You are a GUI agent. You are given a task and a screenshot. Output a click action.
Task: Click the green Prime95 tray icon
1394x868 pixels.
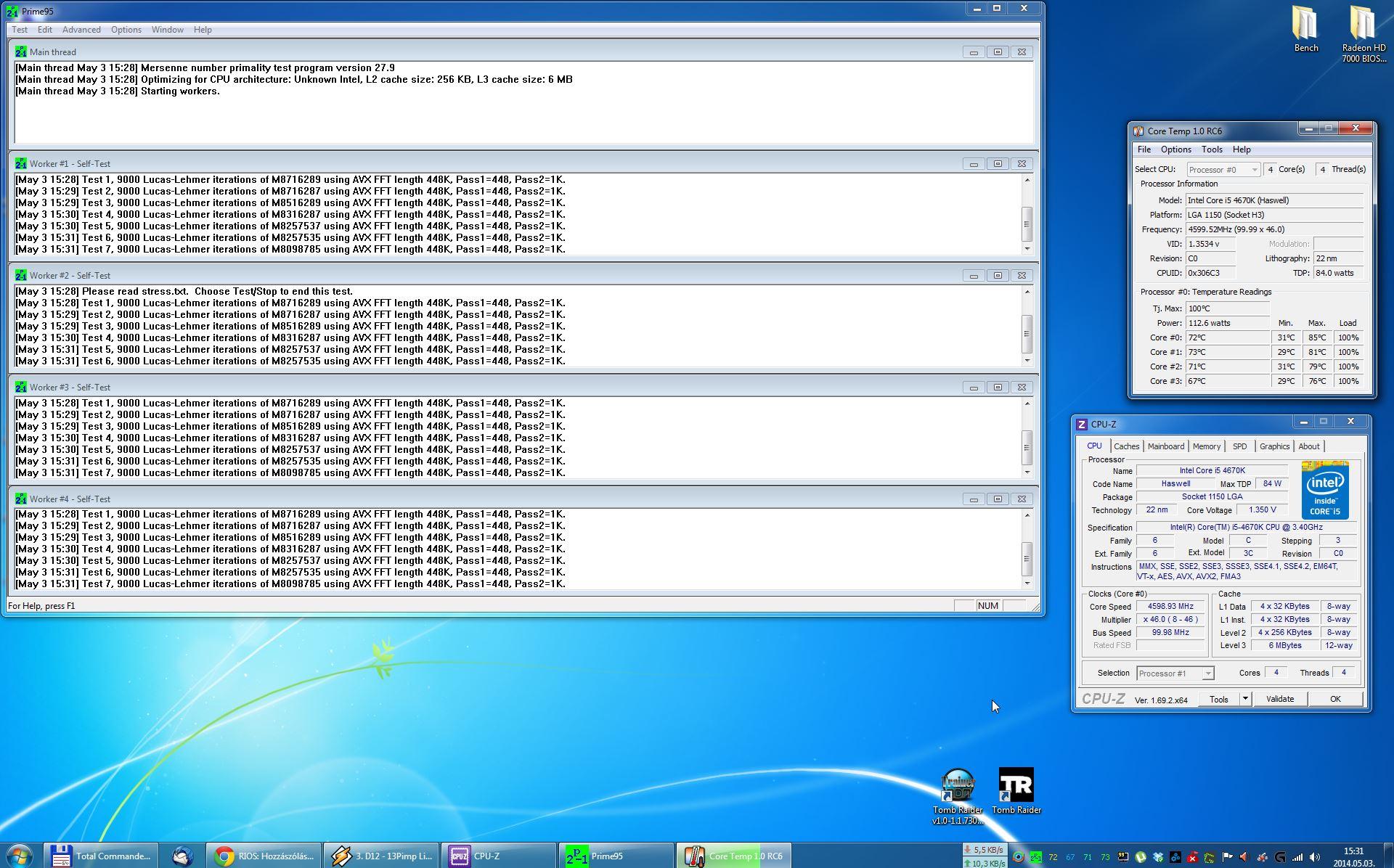tap(1036, 857)
